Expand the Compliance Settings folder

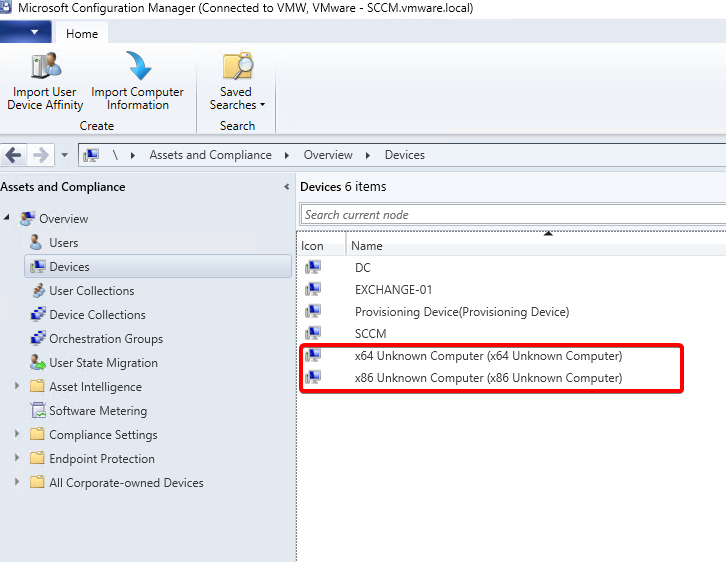pos(17,435)
